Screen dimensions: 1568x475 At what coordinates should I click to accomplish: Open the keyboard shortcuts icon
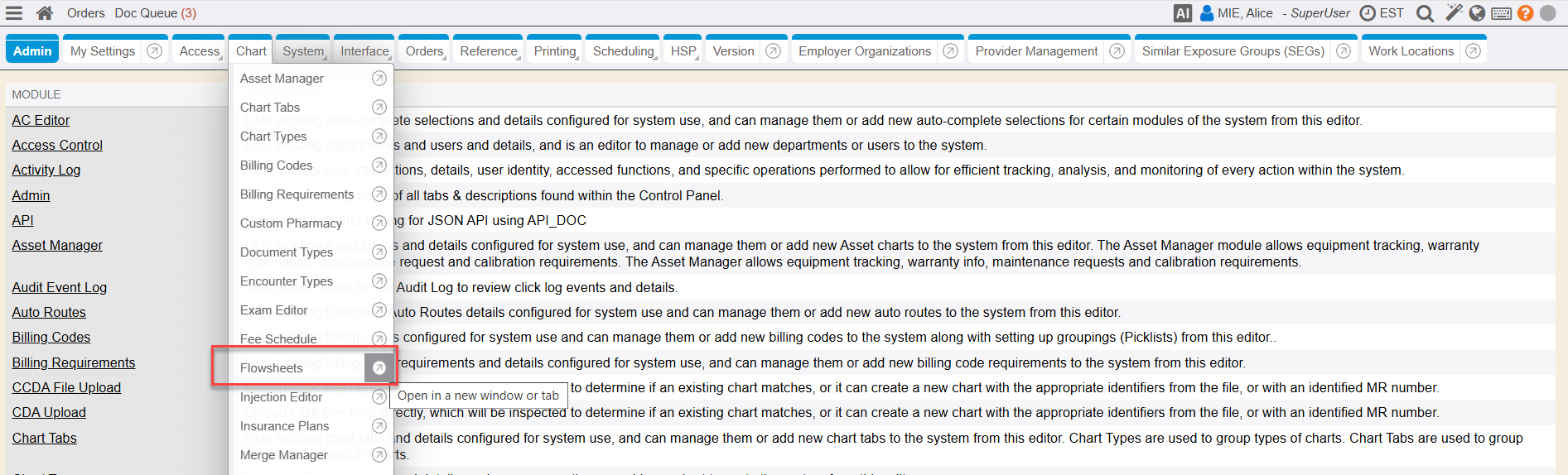click(x=1501, y=13)
